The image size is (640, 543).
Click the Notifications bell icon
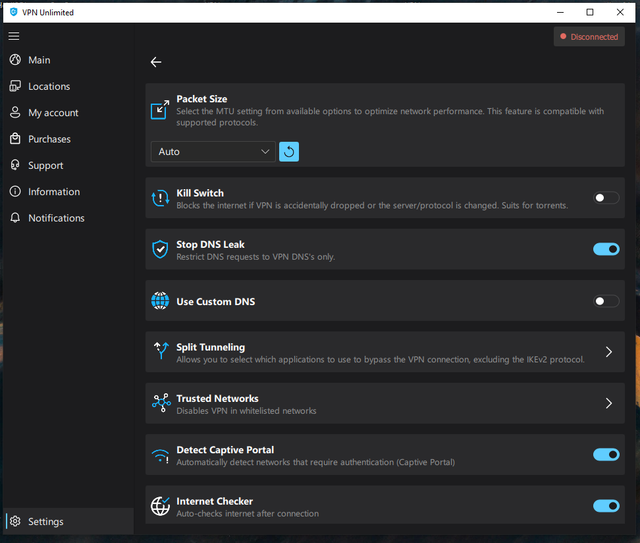[15, 218]
